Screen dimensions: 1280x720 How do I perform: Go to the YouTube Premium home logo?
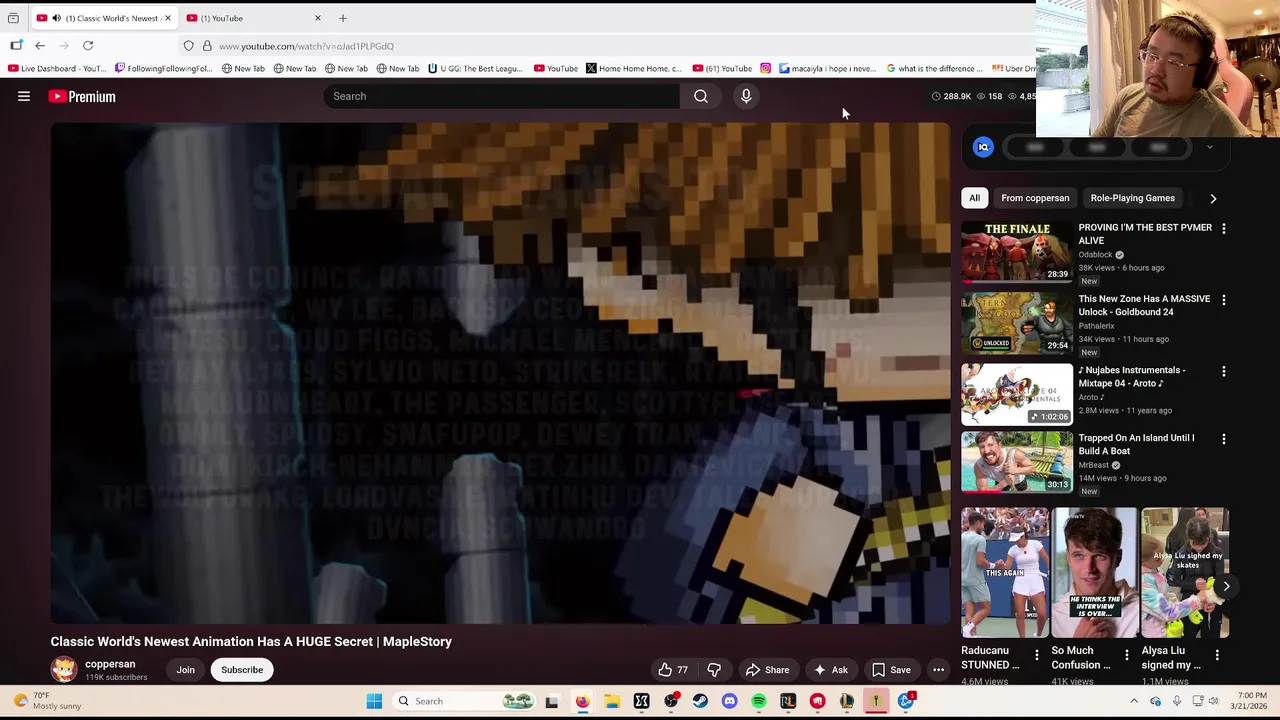[82, 96]
